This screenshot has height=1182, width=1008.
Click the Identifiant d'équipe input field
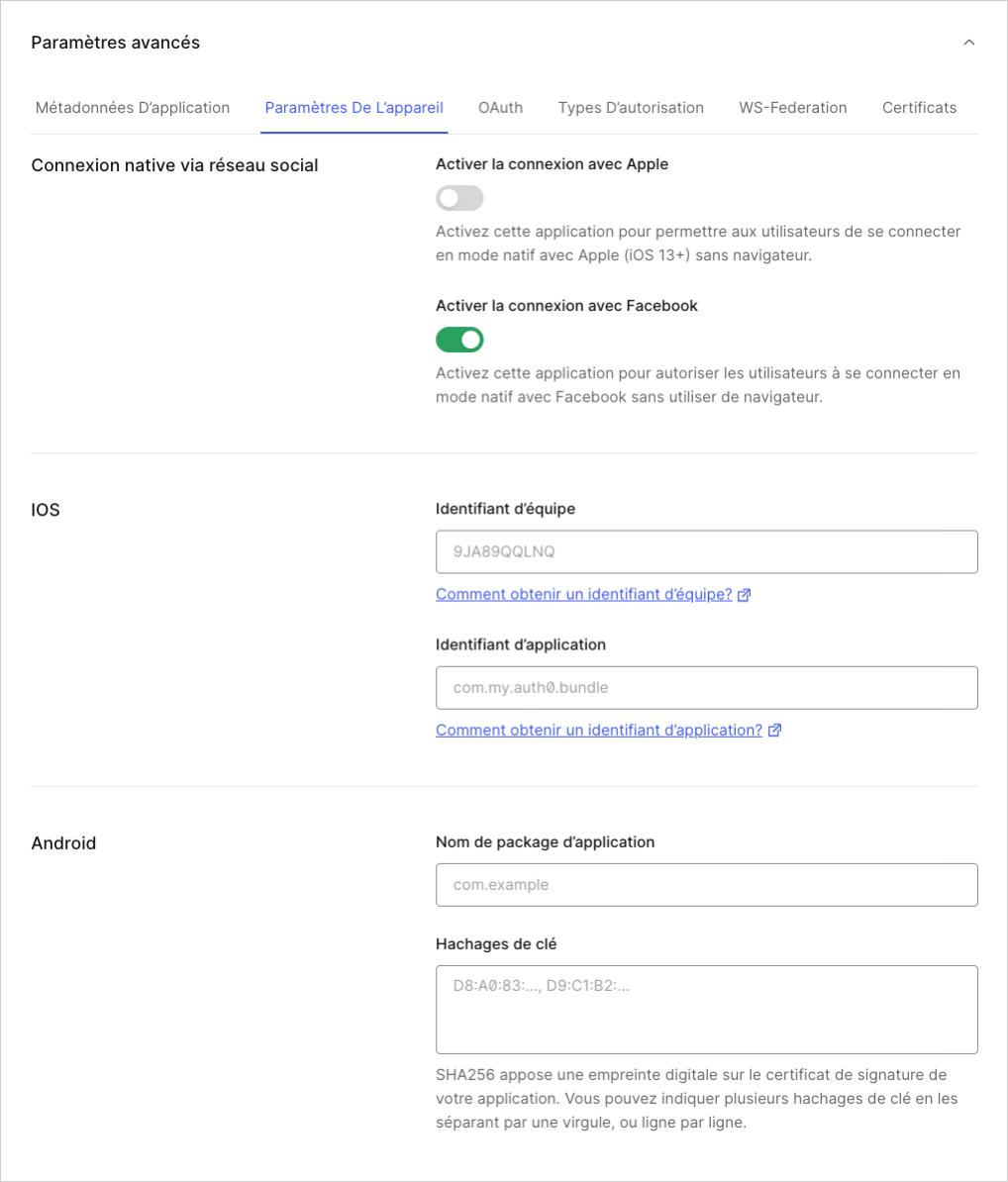(x=707, y=551)
